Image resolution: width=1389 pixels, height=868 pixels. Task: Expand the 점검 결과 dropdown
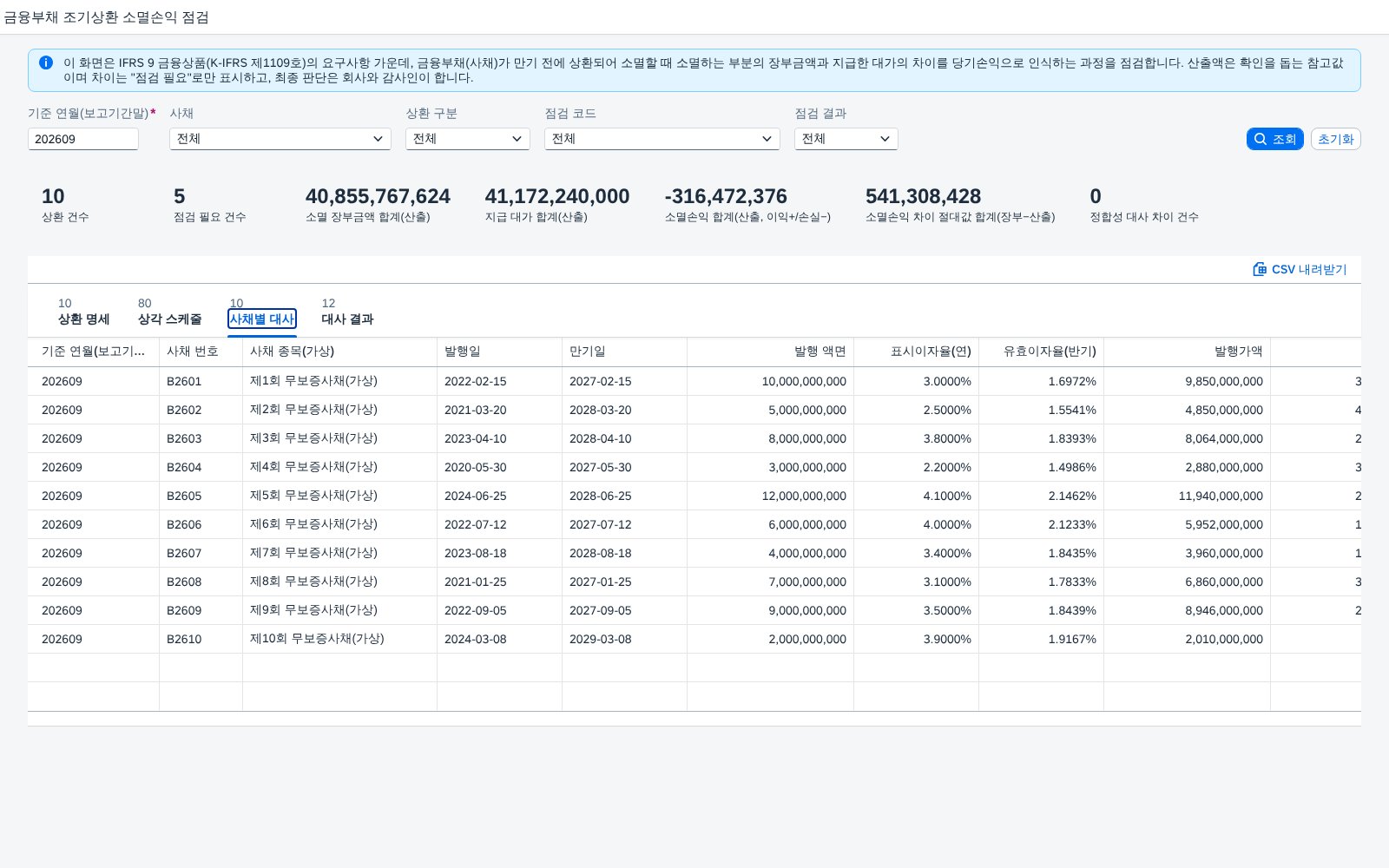point(846,139)
